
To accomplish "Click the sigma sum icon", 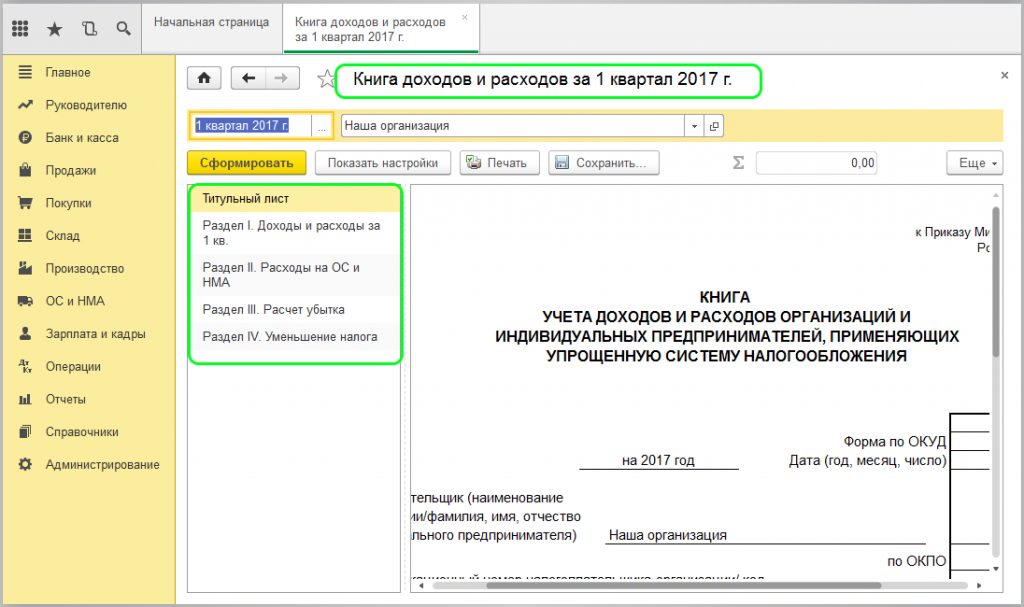I will [739, 163].
